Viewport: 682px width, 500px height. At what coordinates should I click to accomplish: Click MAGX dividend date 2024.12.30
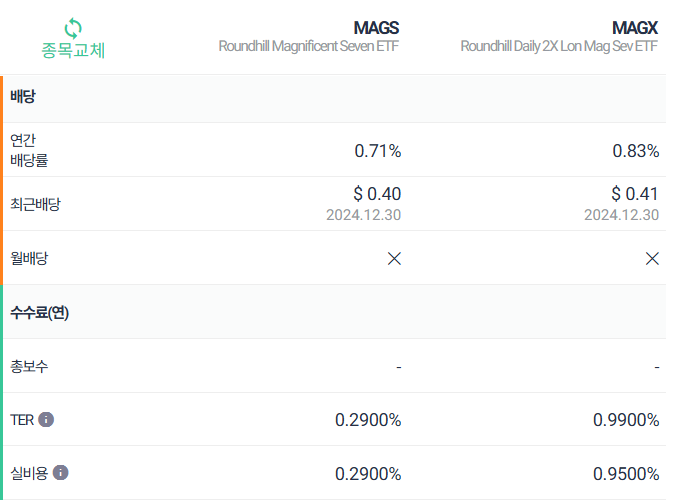coord(622,215)
